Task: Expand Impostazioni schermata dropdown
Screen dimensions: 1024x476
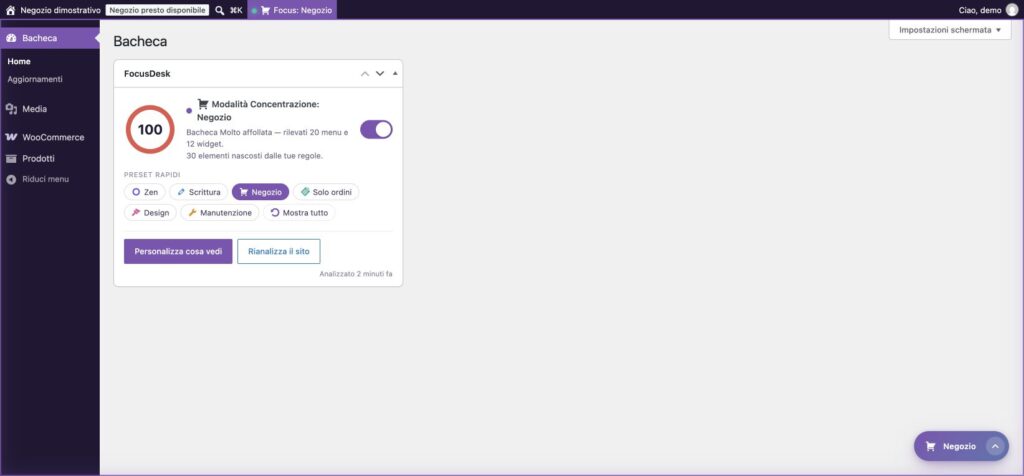Action: tap(950, 30)
